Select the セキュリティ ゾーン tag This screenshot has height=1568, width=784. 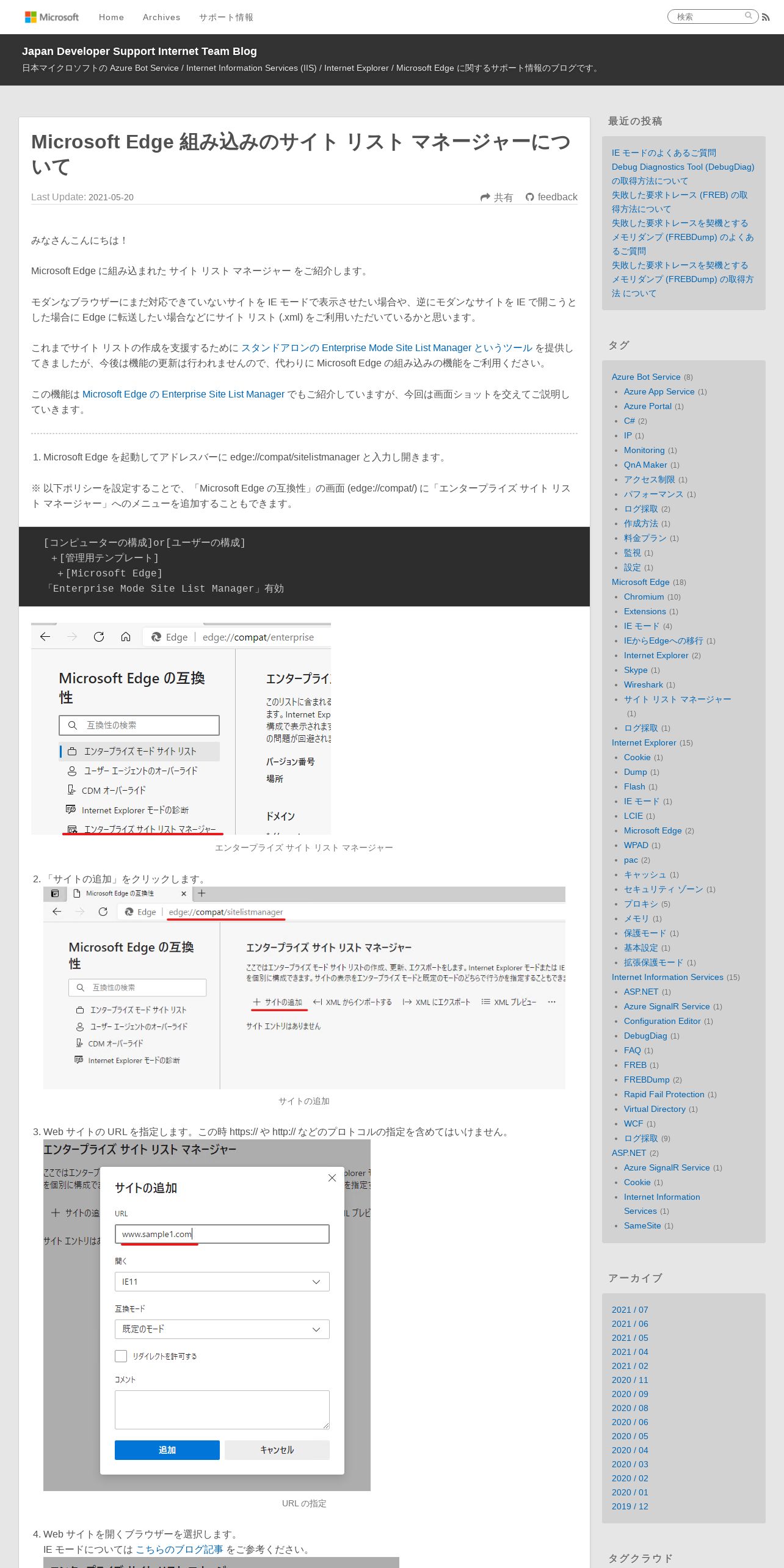(663, 889)
